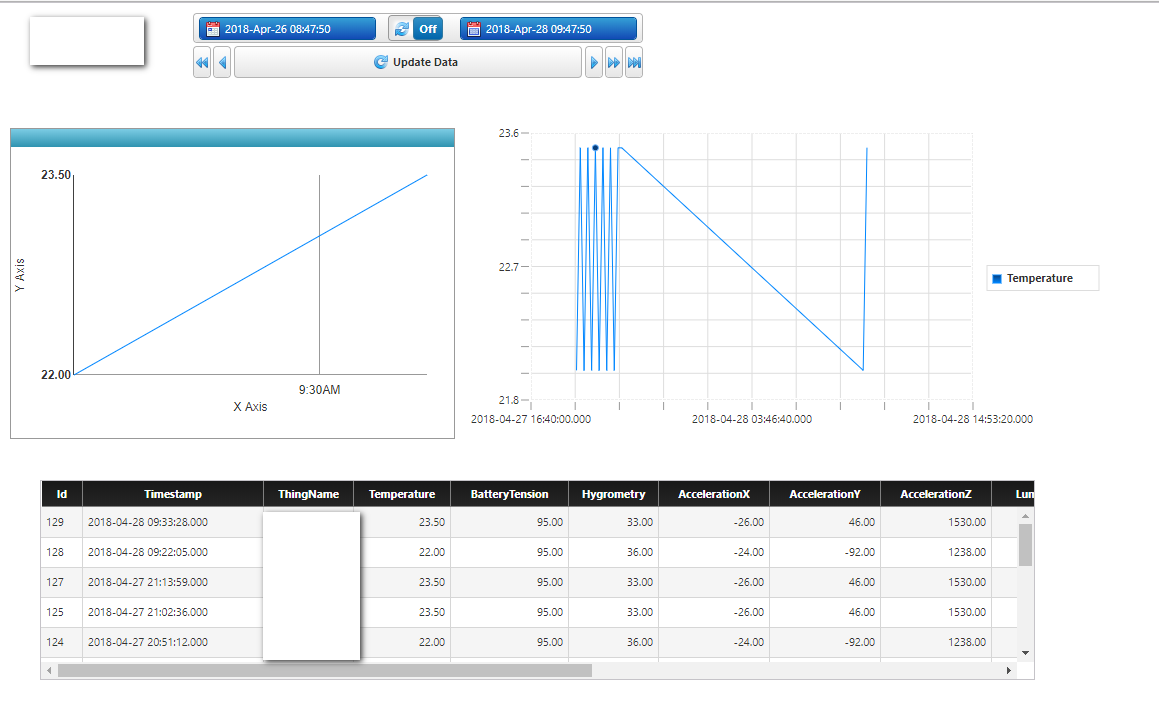Click timestamp 2018-04-28 09:33:28.000
This screenshot has width=1159, height=701.
coord(148,522)
